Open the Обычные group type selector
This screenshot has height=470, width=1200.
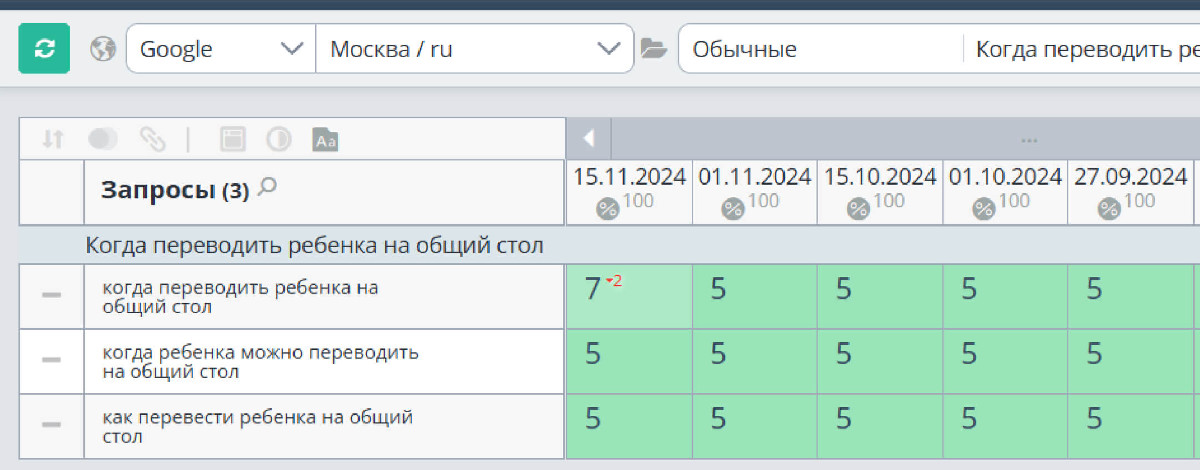pyautogui.click(x=821, y=49)
